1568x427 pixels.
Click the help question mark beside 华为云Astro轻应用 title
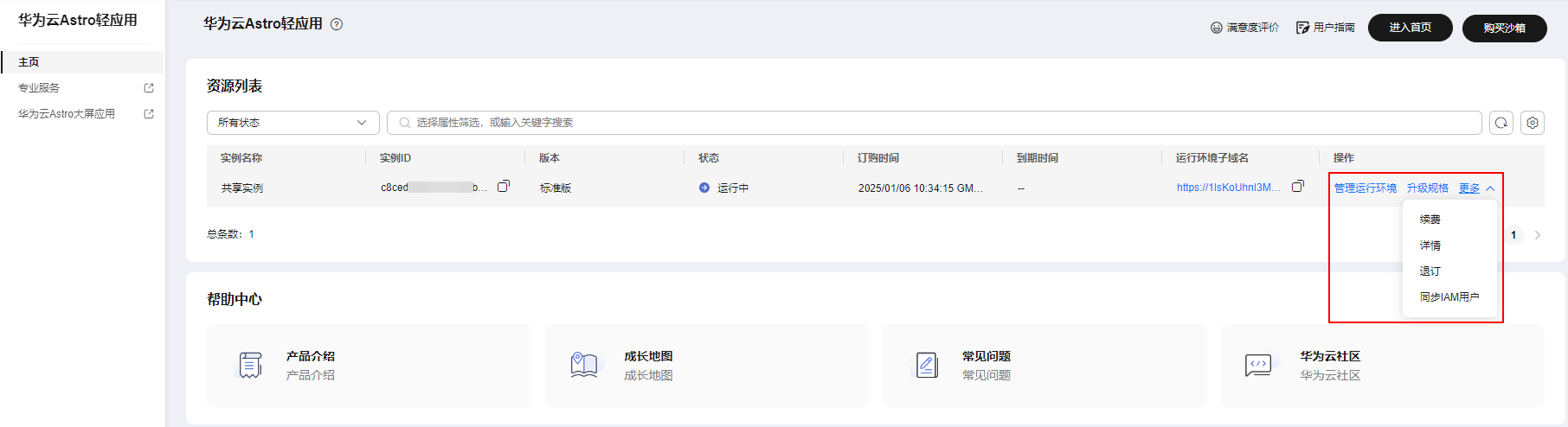tap(337, 24)
